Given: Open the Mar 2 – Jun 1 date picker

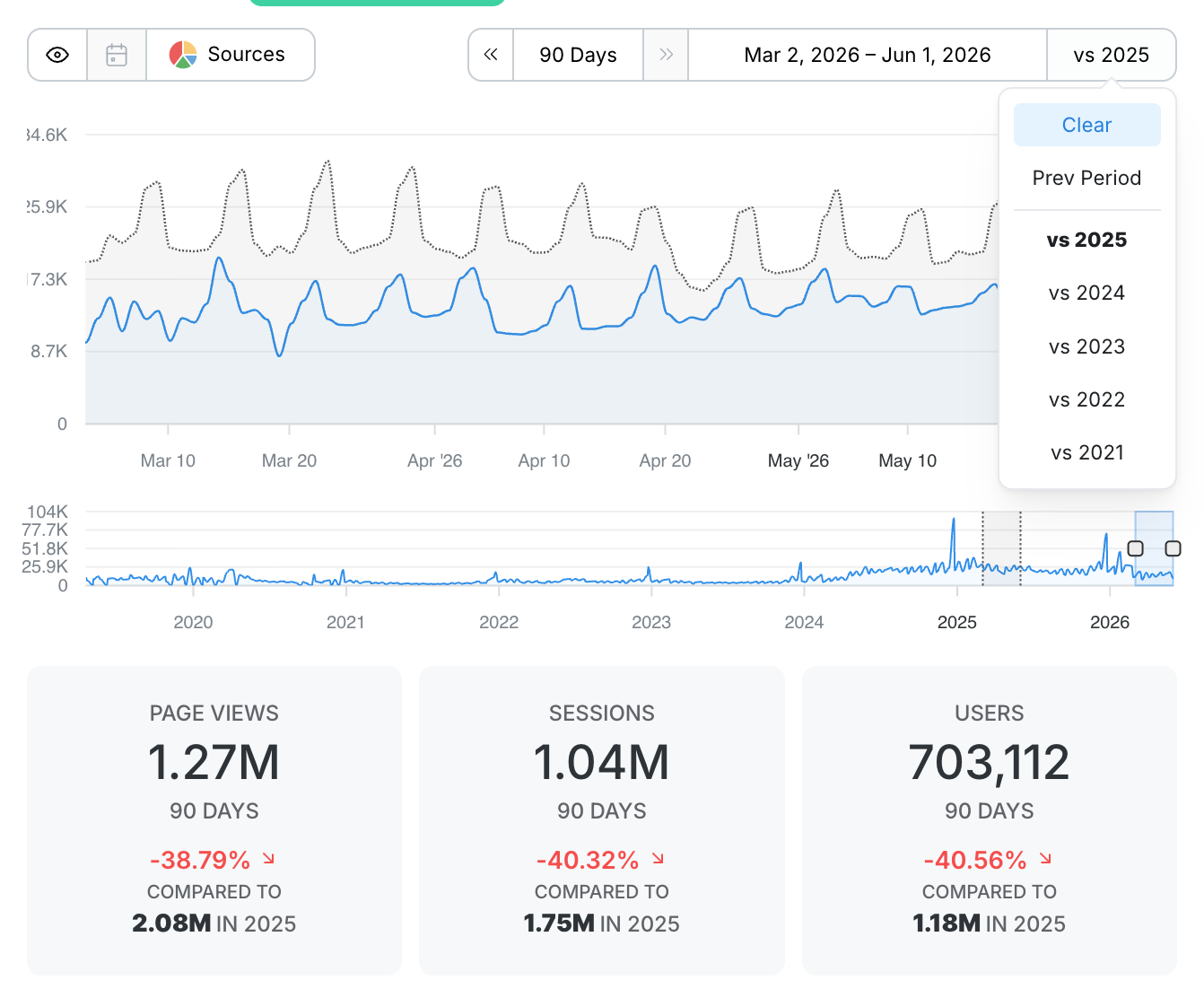Looking at the screenshot, I should point(868,55).
